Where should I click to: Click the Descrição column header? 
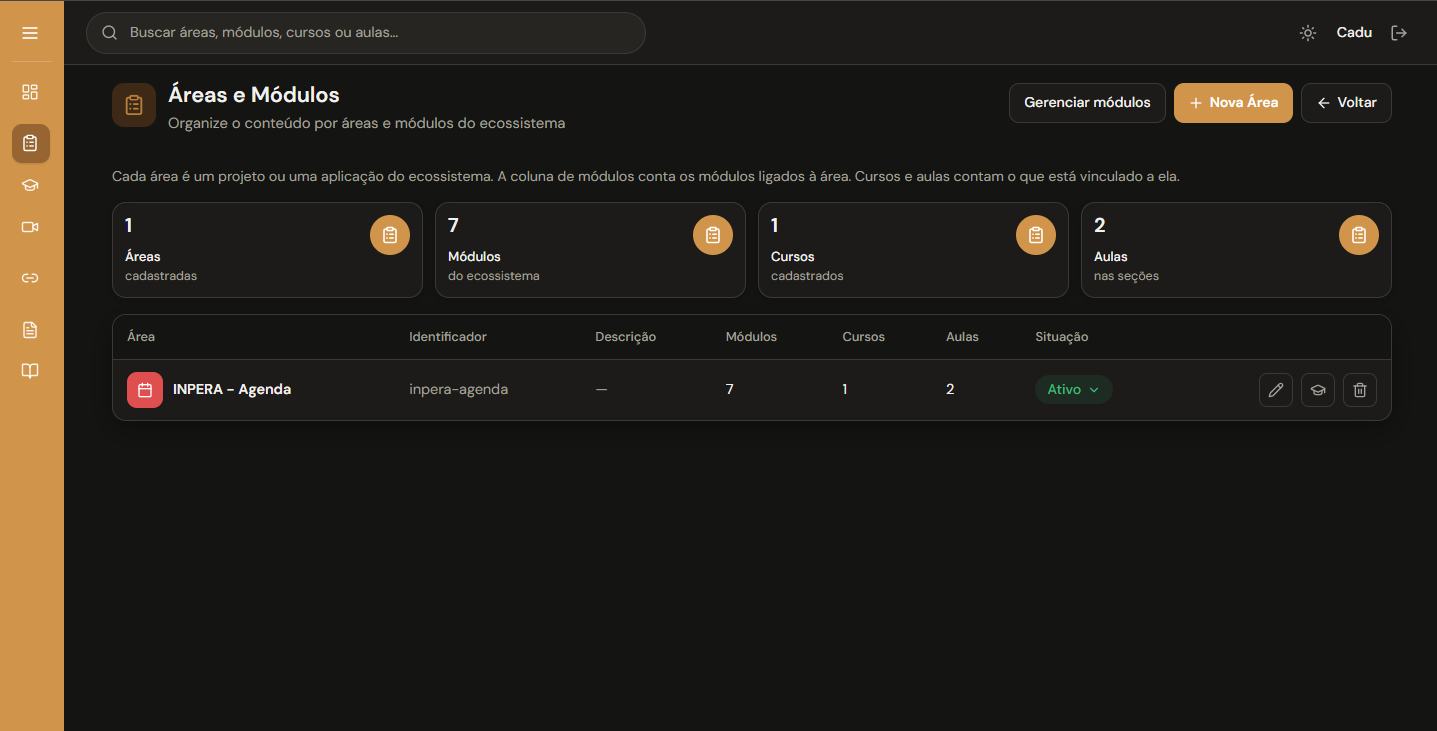626,337
